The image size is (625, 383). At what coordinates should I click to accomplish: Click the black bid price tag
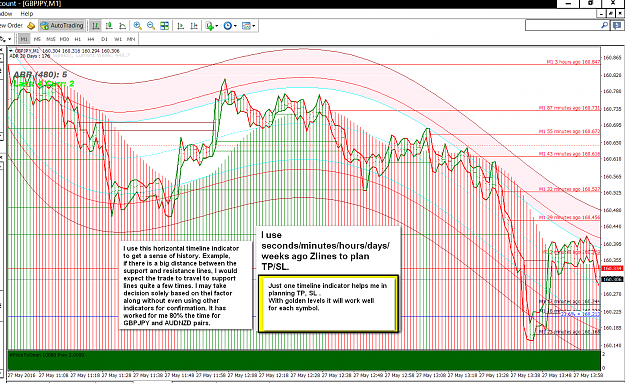[612, 279]
